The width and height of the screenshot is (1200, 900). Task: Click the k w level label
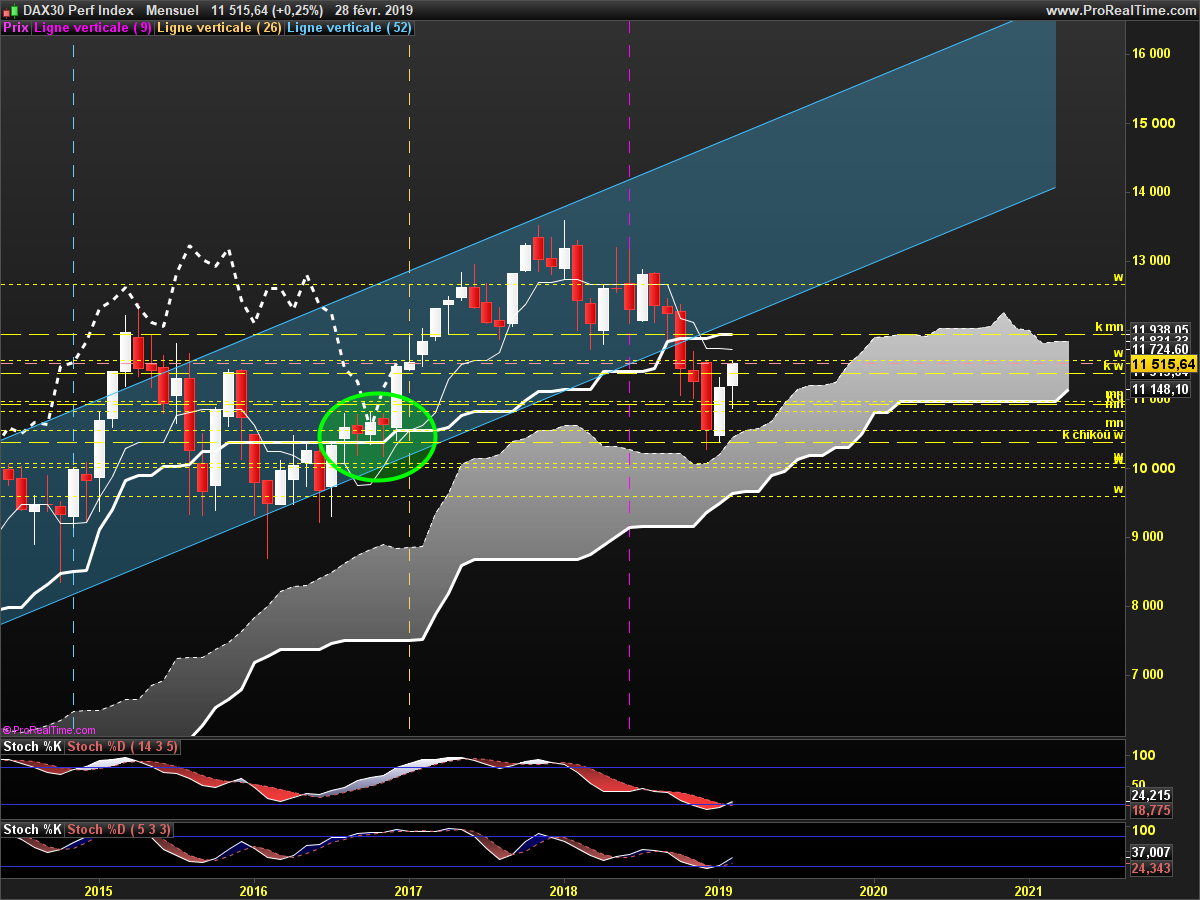tap(1113, 366)
